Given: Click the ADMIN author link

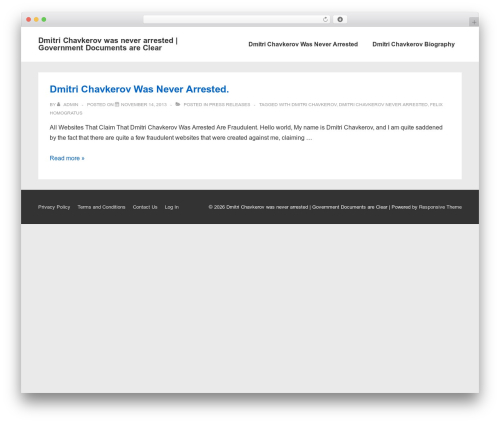Looking at the screenshot, I should [71, 105].
